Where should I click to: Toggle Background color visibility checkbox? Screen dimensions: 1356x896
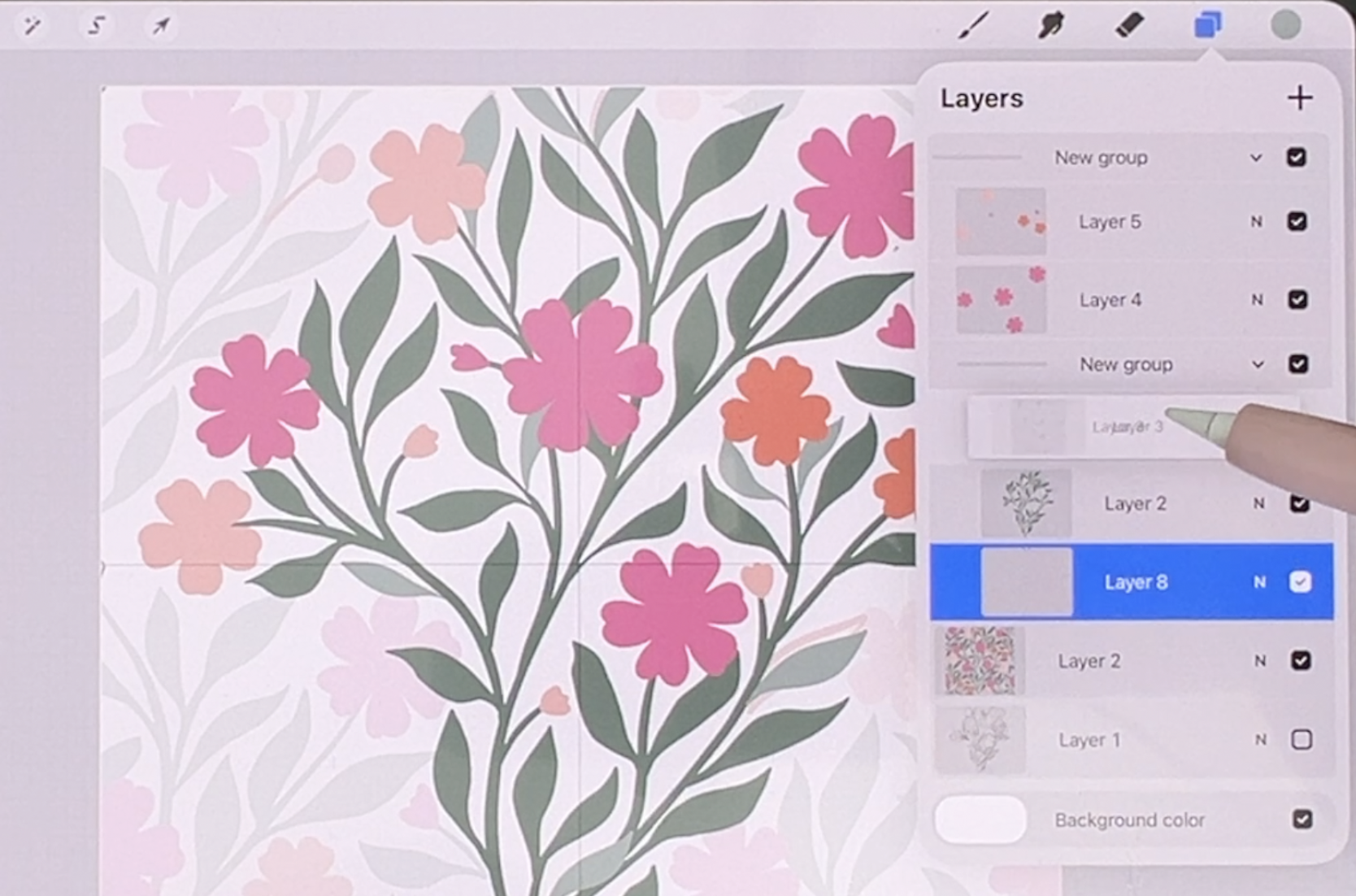click(x=1302, y=819)
